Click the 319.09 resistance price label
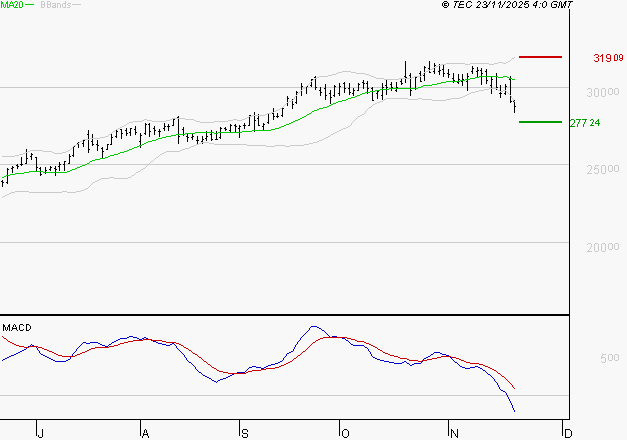 click(x=608, y=58)
